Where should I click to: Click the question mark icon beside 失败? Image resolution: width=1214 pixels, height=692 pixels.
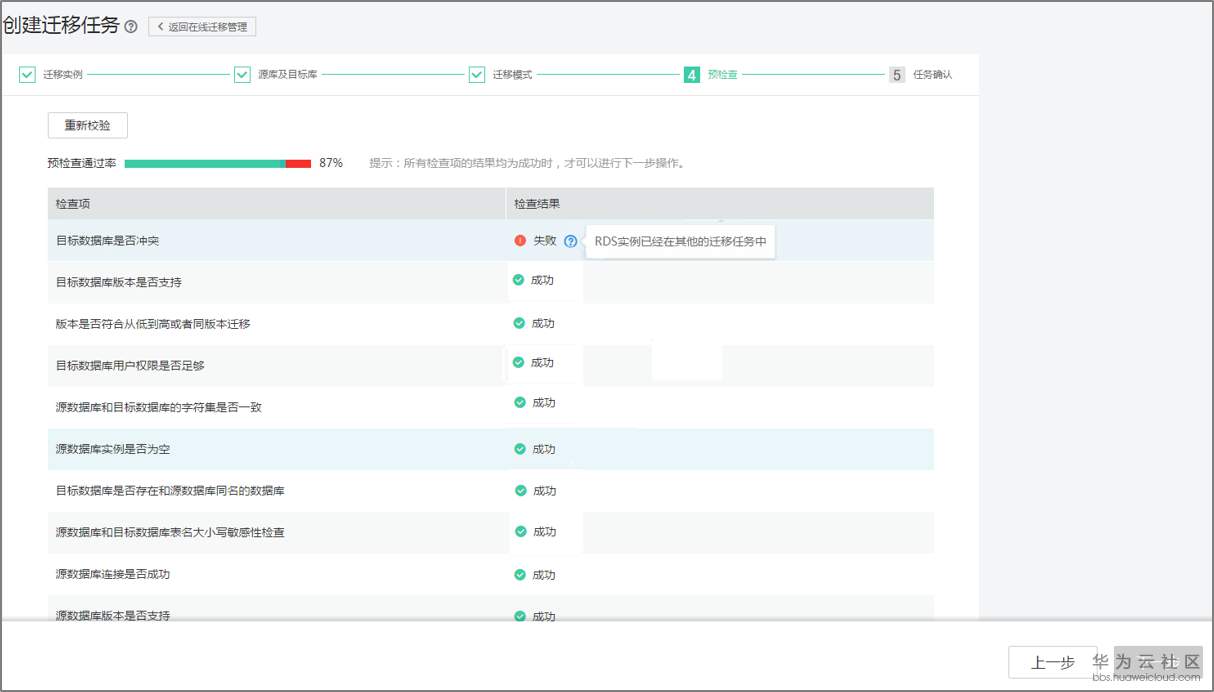pos(570,241)
